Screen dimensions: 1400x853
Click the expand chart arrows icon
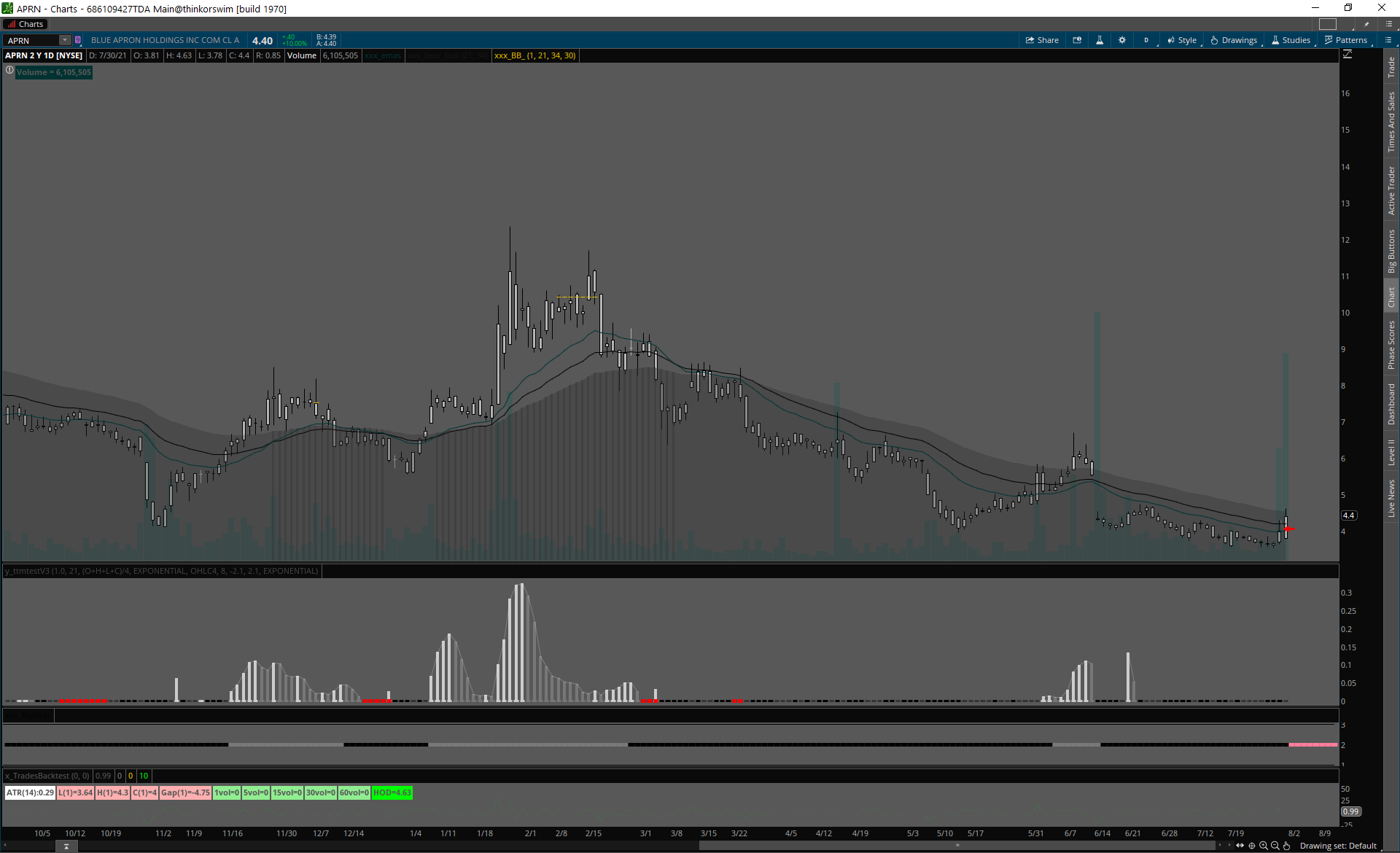pos(1240,846)
